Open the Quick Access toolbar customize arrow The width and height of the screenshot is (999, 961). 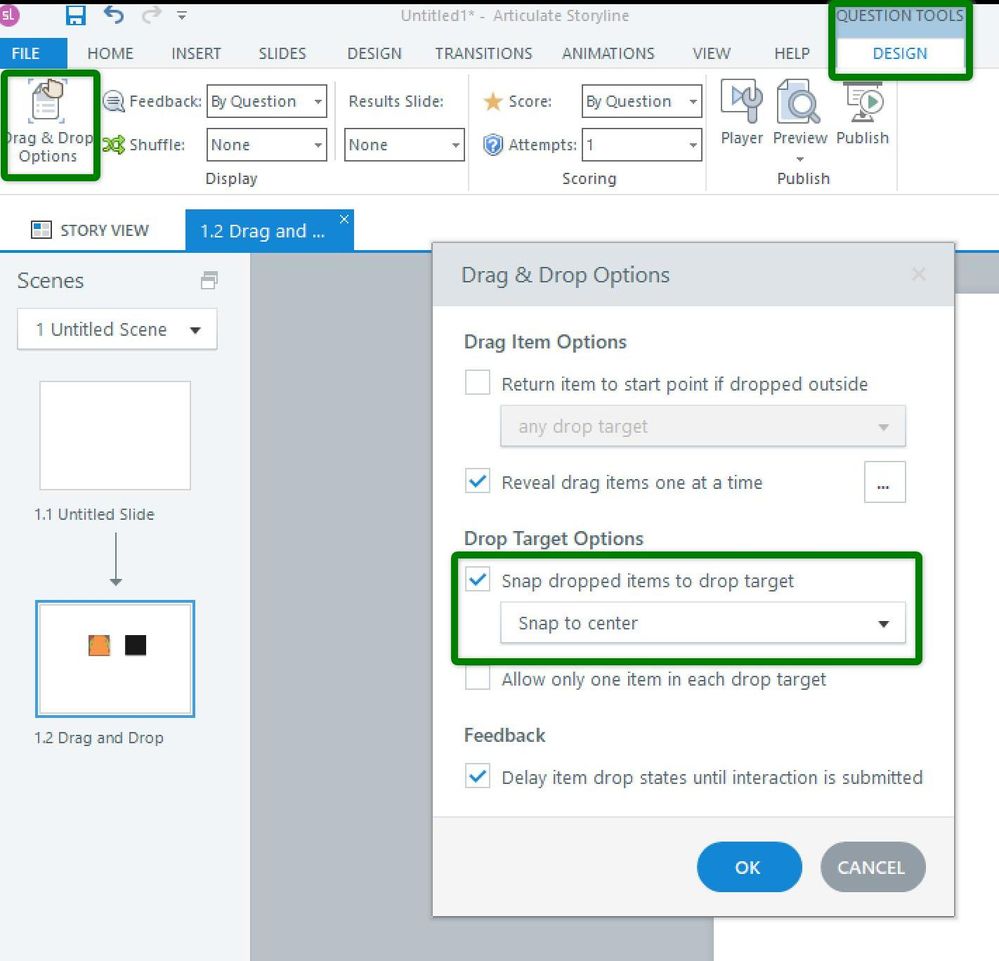pos(182,15)
